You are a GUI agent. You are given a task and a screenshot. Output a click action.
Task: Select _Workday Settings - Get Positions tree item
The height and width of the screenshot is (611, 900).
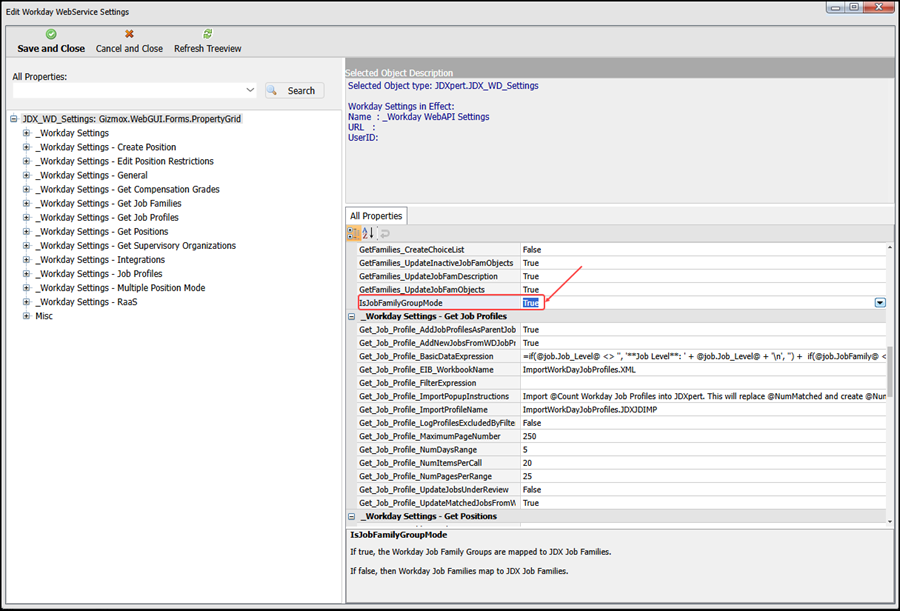coord(102,231)
